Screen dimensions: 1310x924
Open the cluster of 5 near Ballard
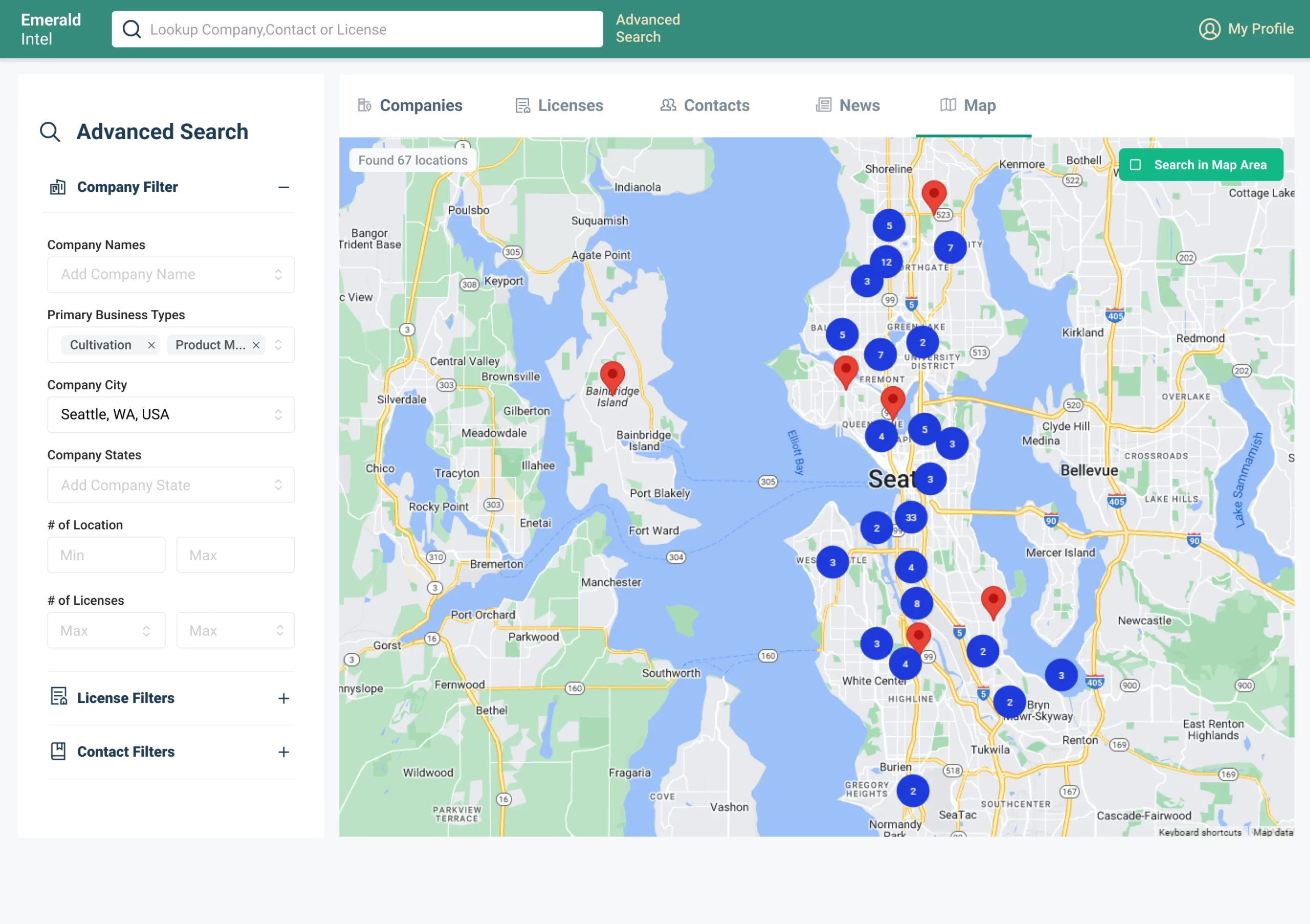point(842,335)
